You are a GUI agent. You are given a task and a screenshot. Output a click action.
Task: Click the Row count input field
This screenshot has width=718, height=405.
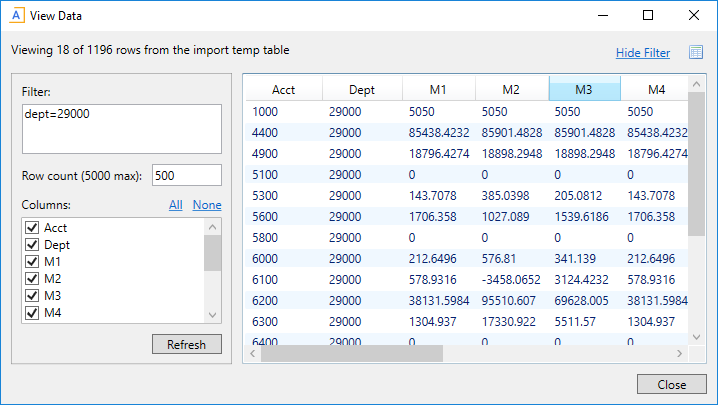point(186,176)
